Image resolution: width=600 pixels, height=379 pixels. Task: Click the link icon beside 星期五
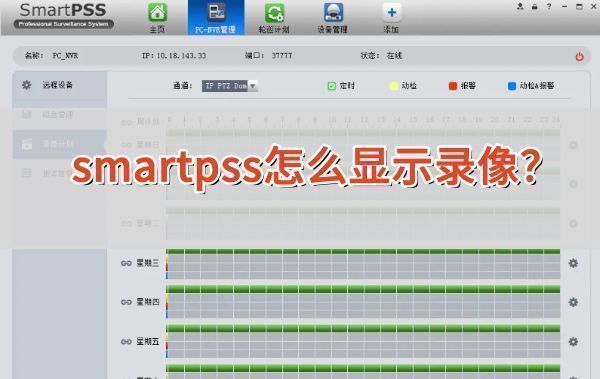pyautogui.click(x=126, y=341)
